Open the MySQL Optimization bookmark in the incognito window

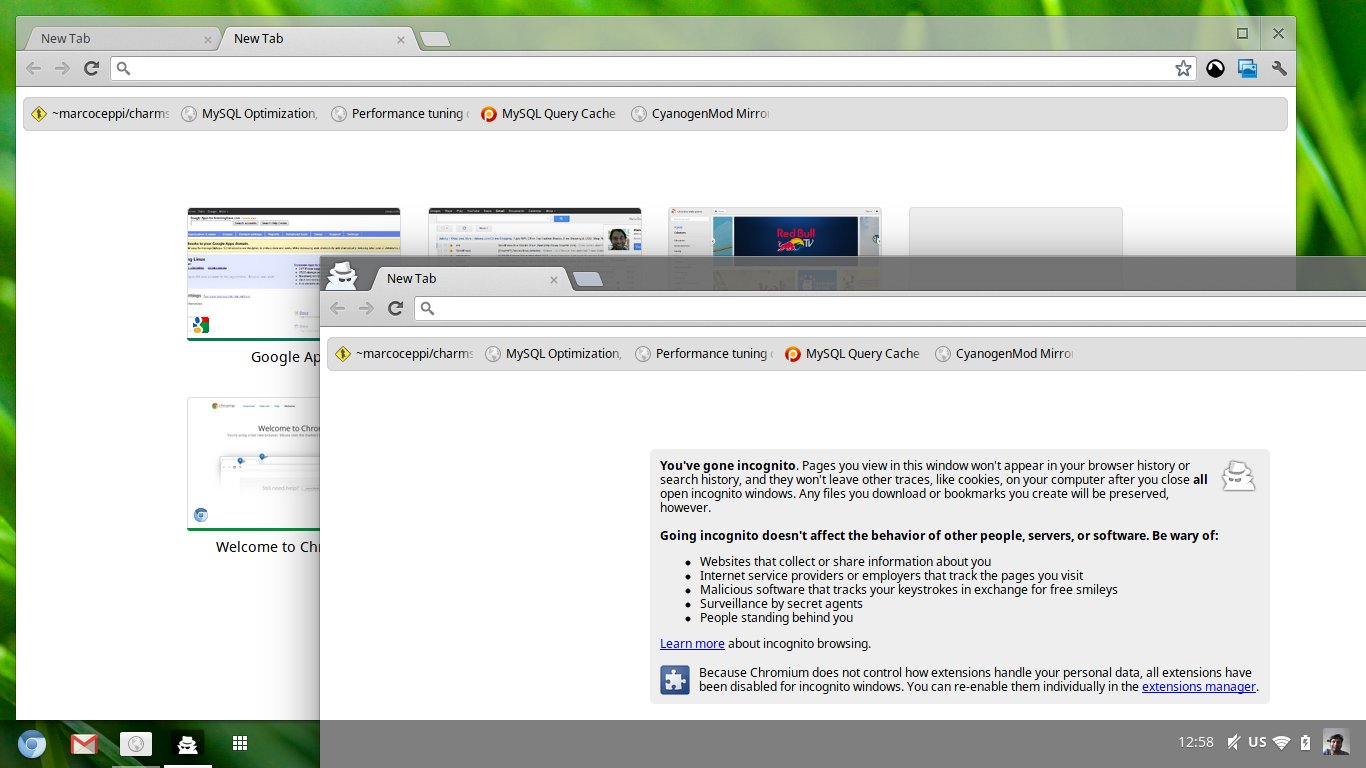click(x=553, y=354)
